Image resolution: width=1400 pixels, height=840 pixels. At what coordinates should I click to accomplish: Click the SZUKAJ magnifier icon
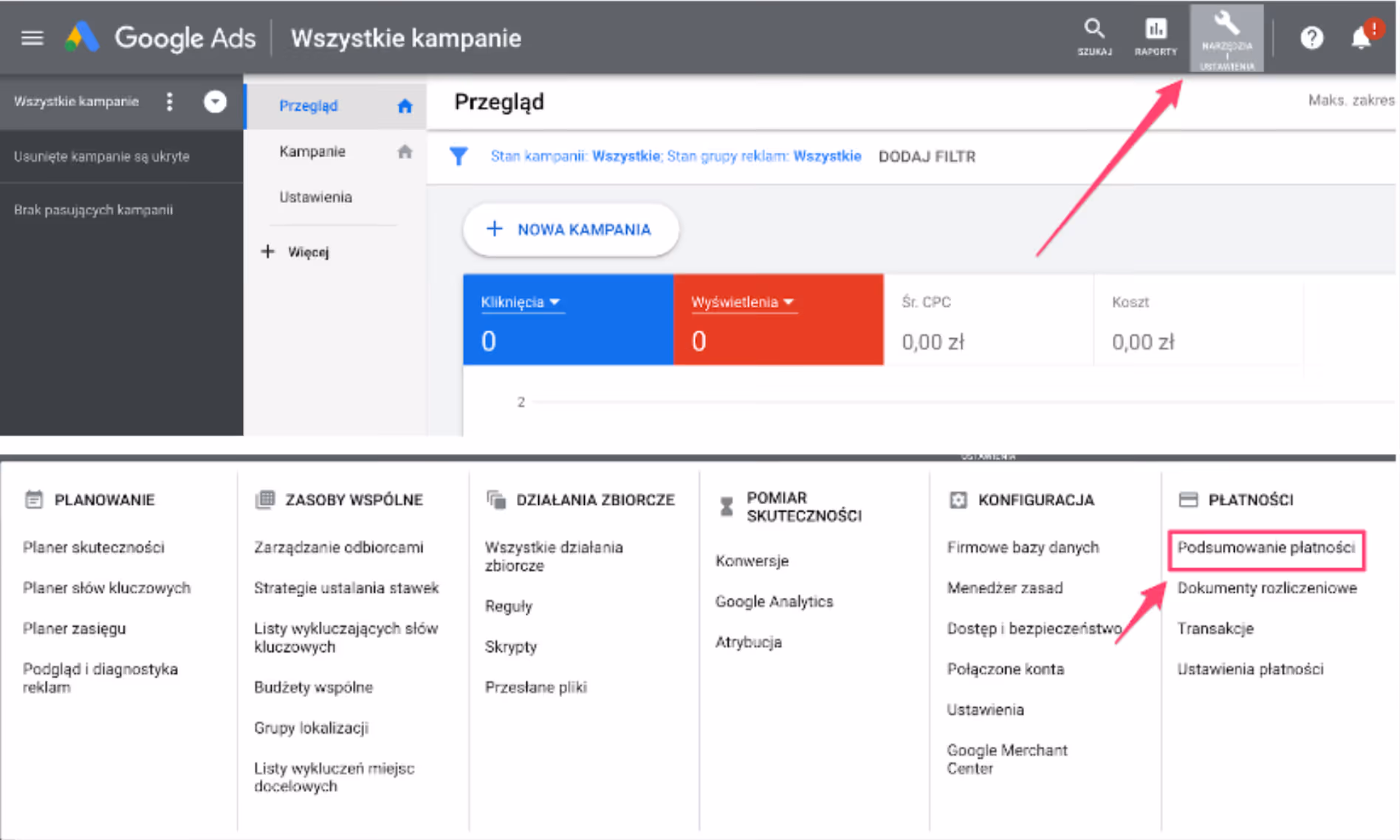point(1094,37)
